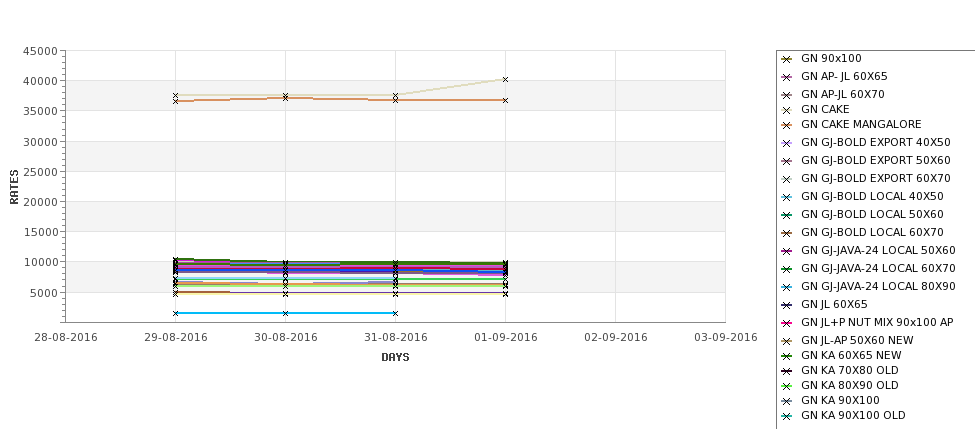Click the 28-08-2016 x-axis date label
Viewport: 975px width, 429px height.
[65, 338]
